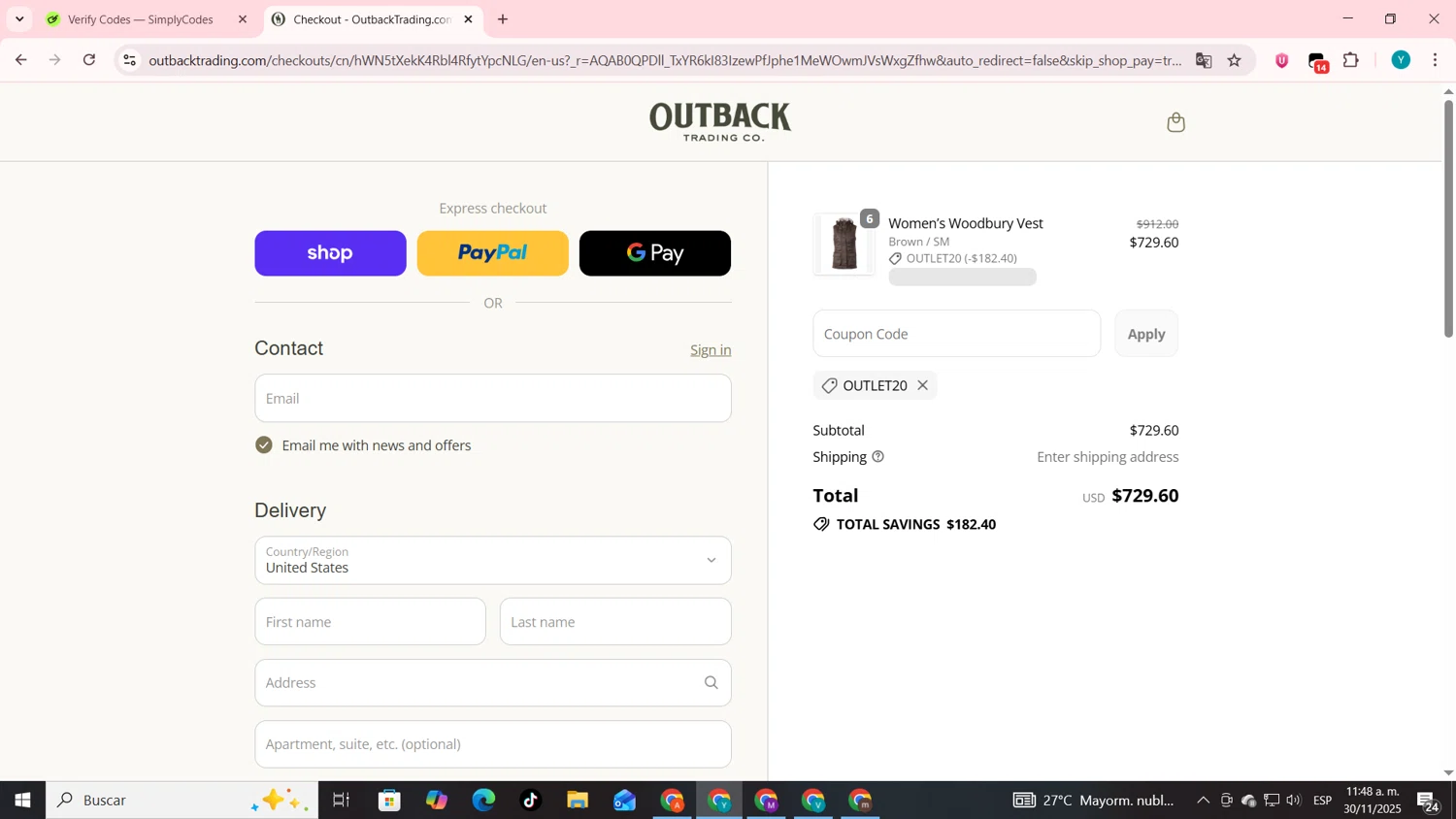Open the weather widget 27°C
Viewport: 1456px width, 819px height.
coord(1094,801)
